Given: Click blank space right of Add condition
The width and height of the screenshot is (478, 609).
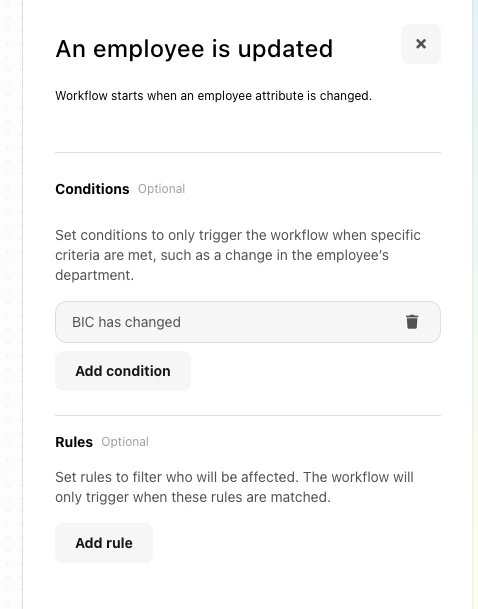Looking at the screenshot, I should pyautogui.click(x=315, y=371).
